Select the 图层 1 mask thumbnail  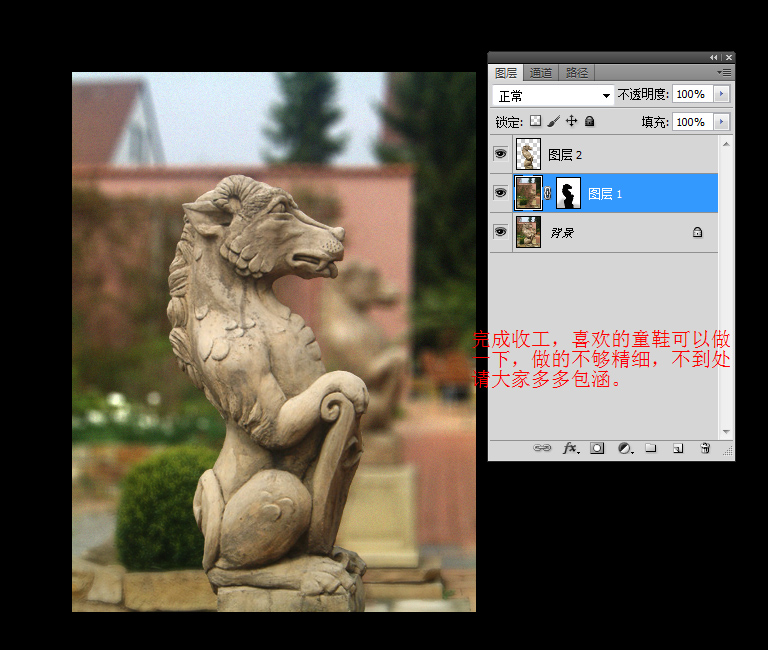tap(569, 193)
